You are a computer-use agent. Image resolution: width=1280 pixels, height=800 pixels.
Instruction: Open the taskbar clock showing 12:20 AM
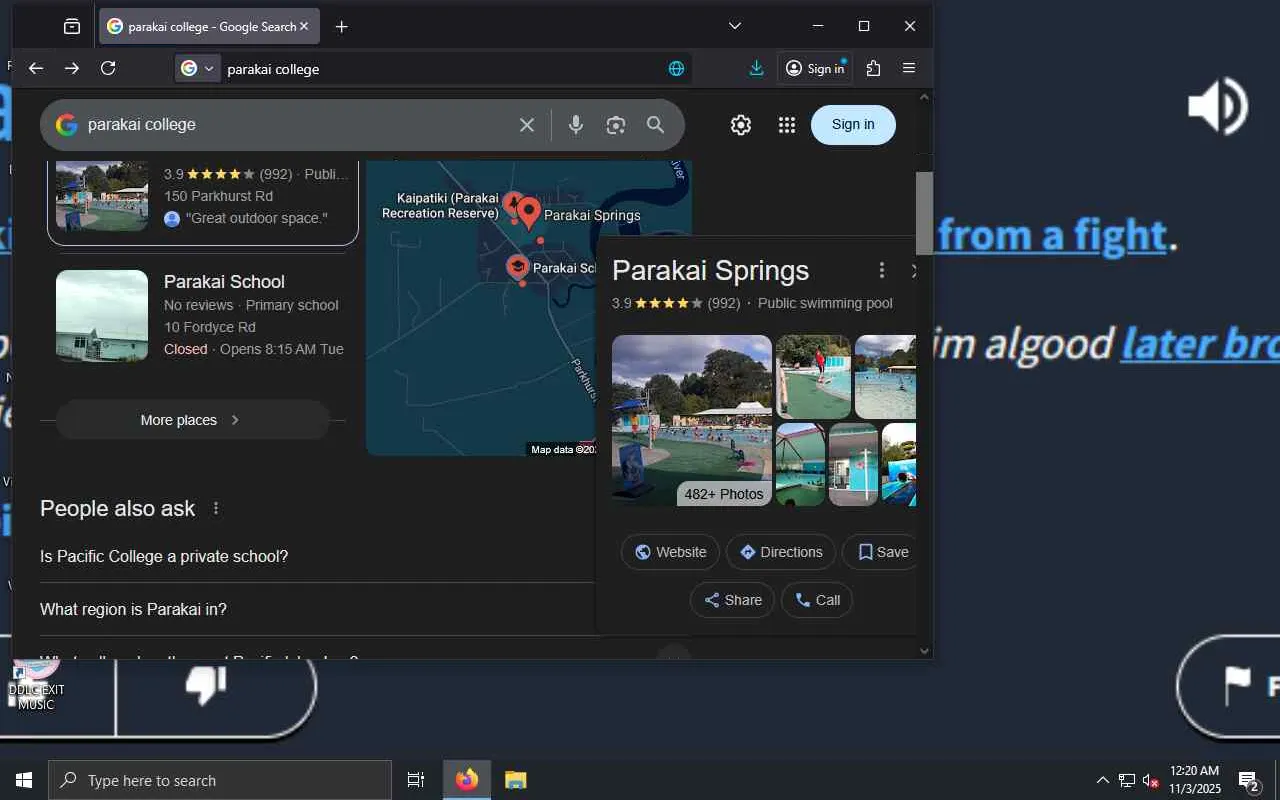tap(1195, 780)
